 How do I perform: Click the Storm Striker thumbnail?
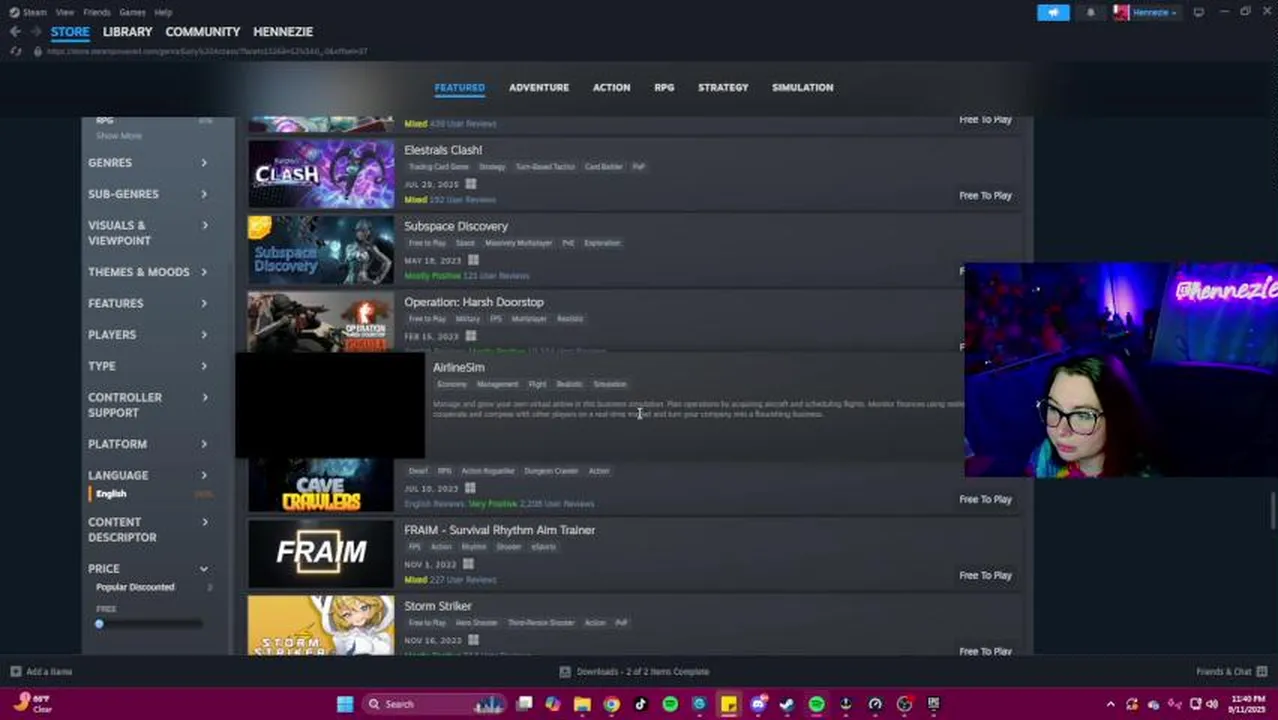pyautogui.click(x=321, y=625)
